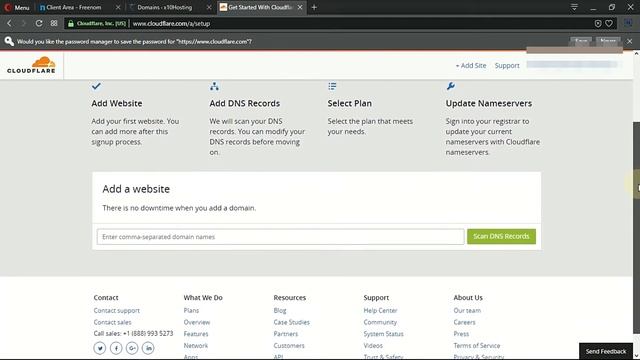Open the Features footer link

196,334
